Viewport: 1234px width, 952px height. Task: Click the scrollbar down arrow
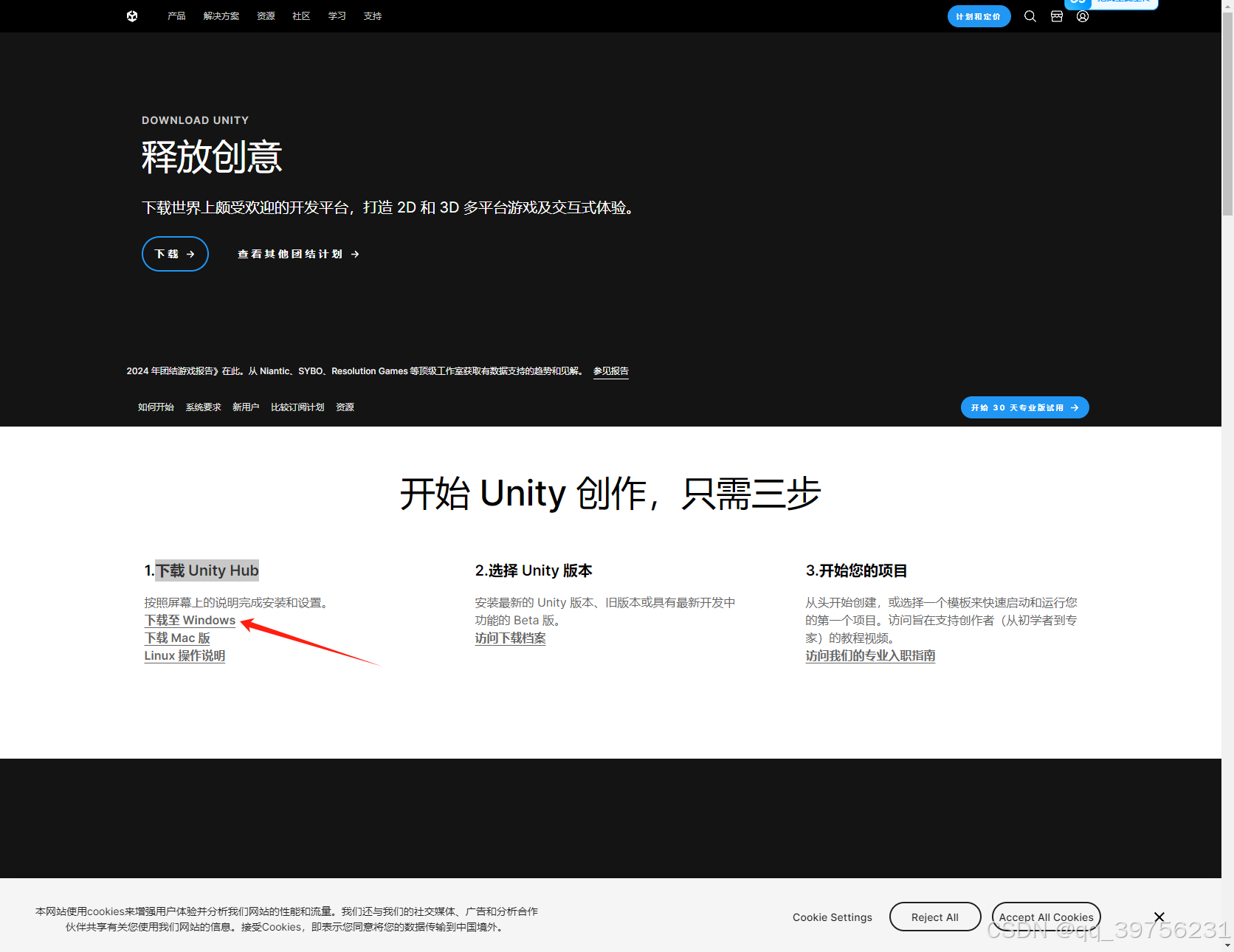1227,945
